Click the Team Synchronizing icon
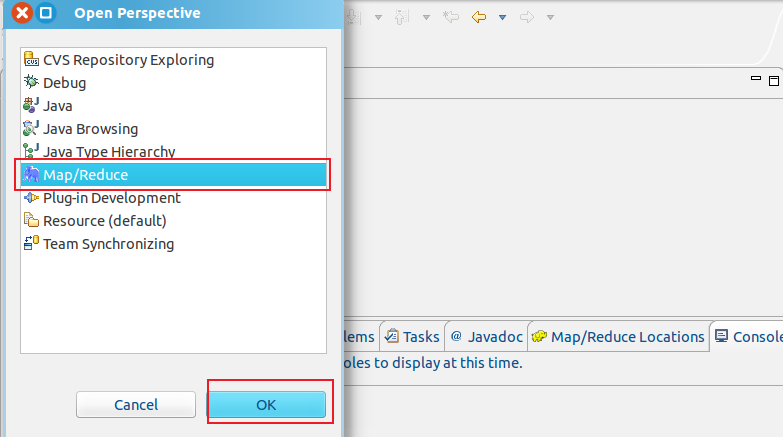The width and height of the screenshot is (783, 437). 31,243
